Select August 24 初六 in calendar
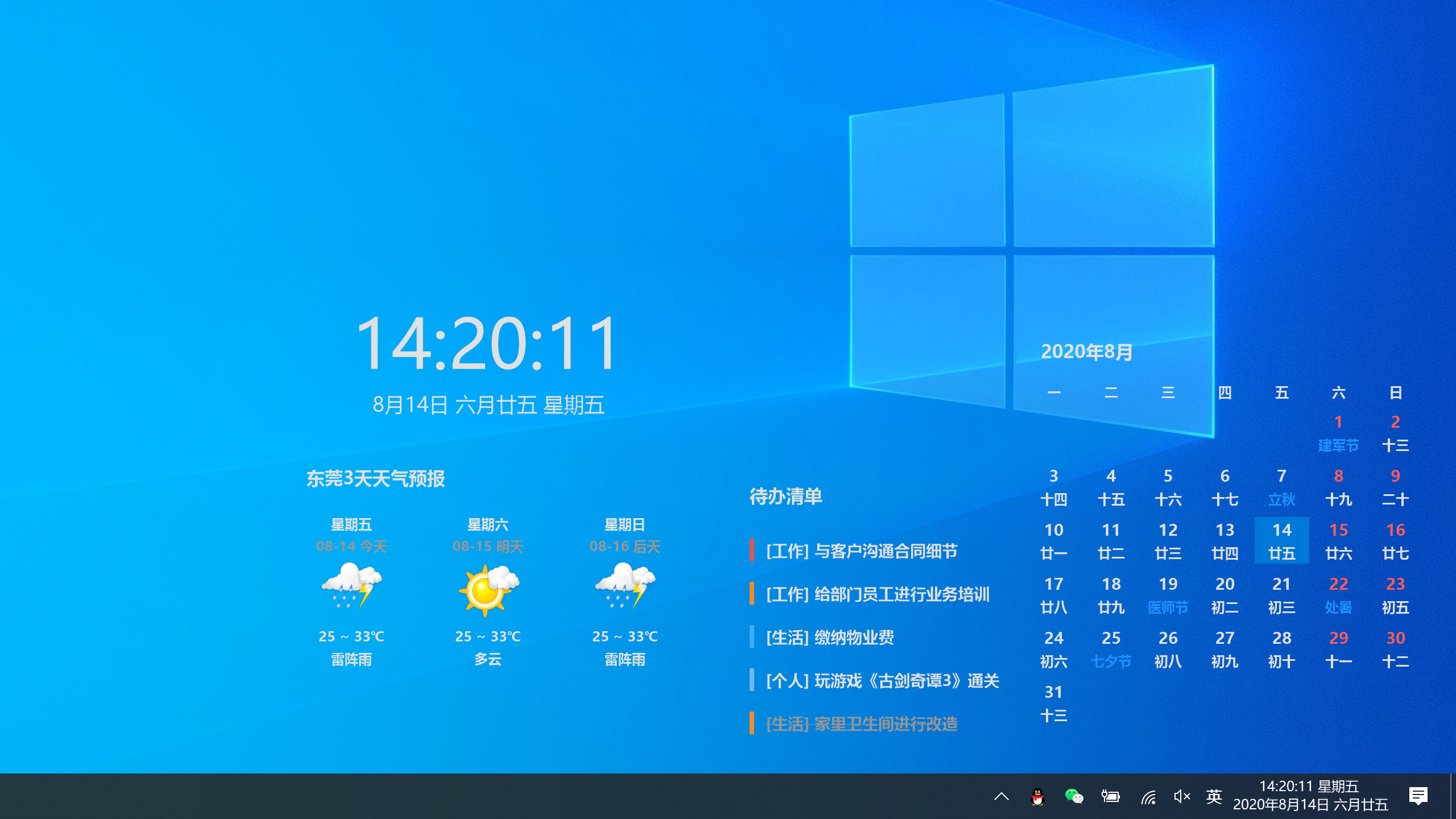This screenshot has width=1456, height=819. coord(1054,649)
